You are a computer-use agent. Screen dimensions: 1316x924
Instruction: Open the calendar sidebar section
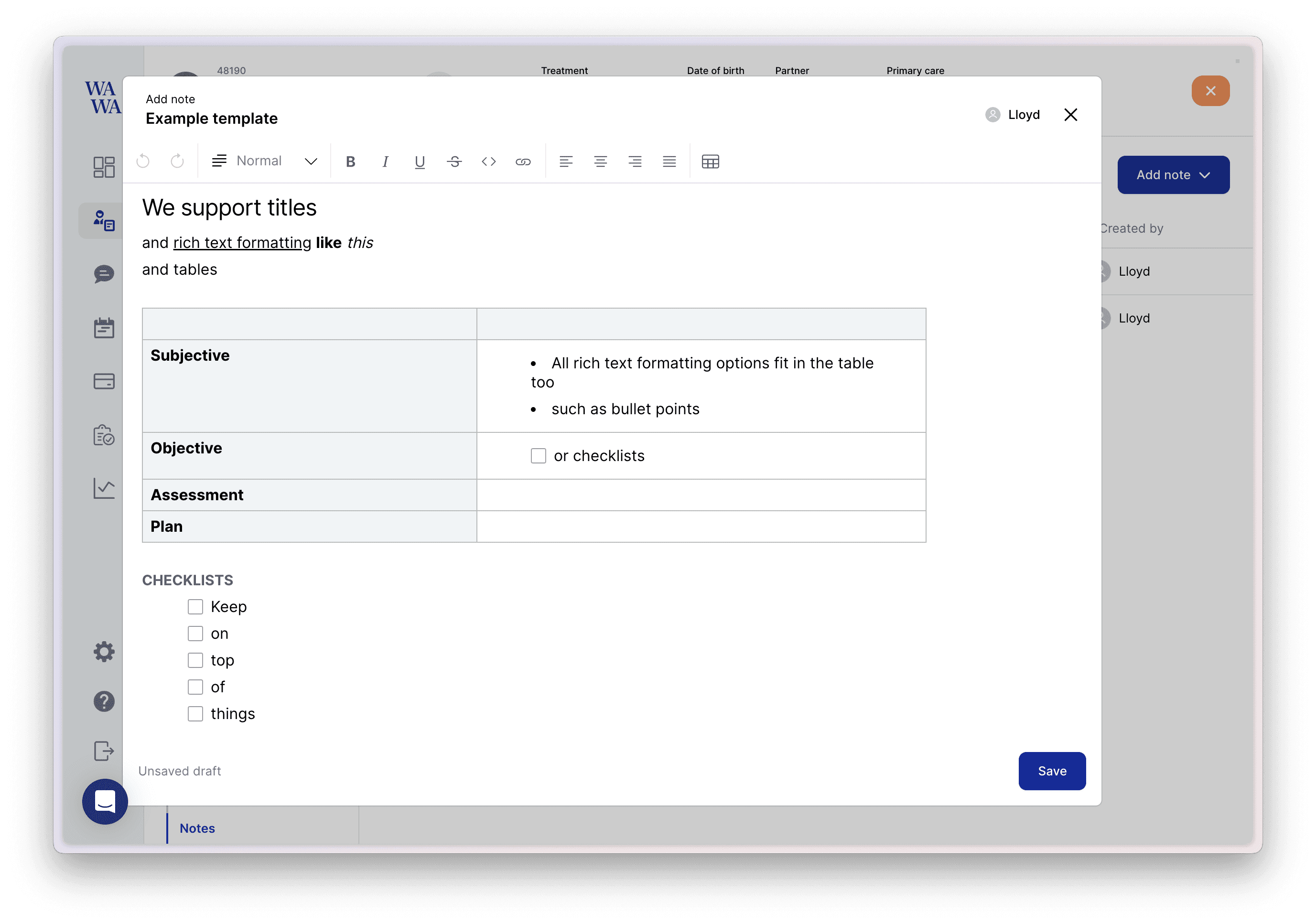[104, 328]
